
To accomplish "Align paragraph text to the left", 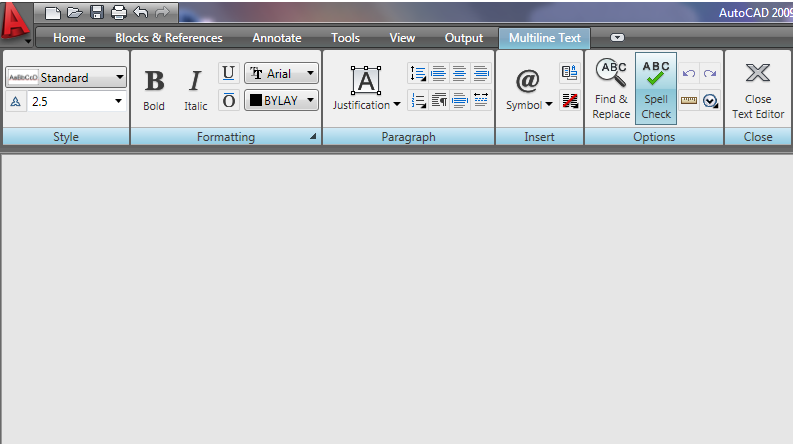I will [x=438, y=73].
